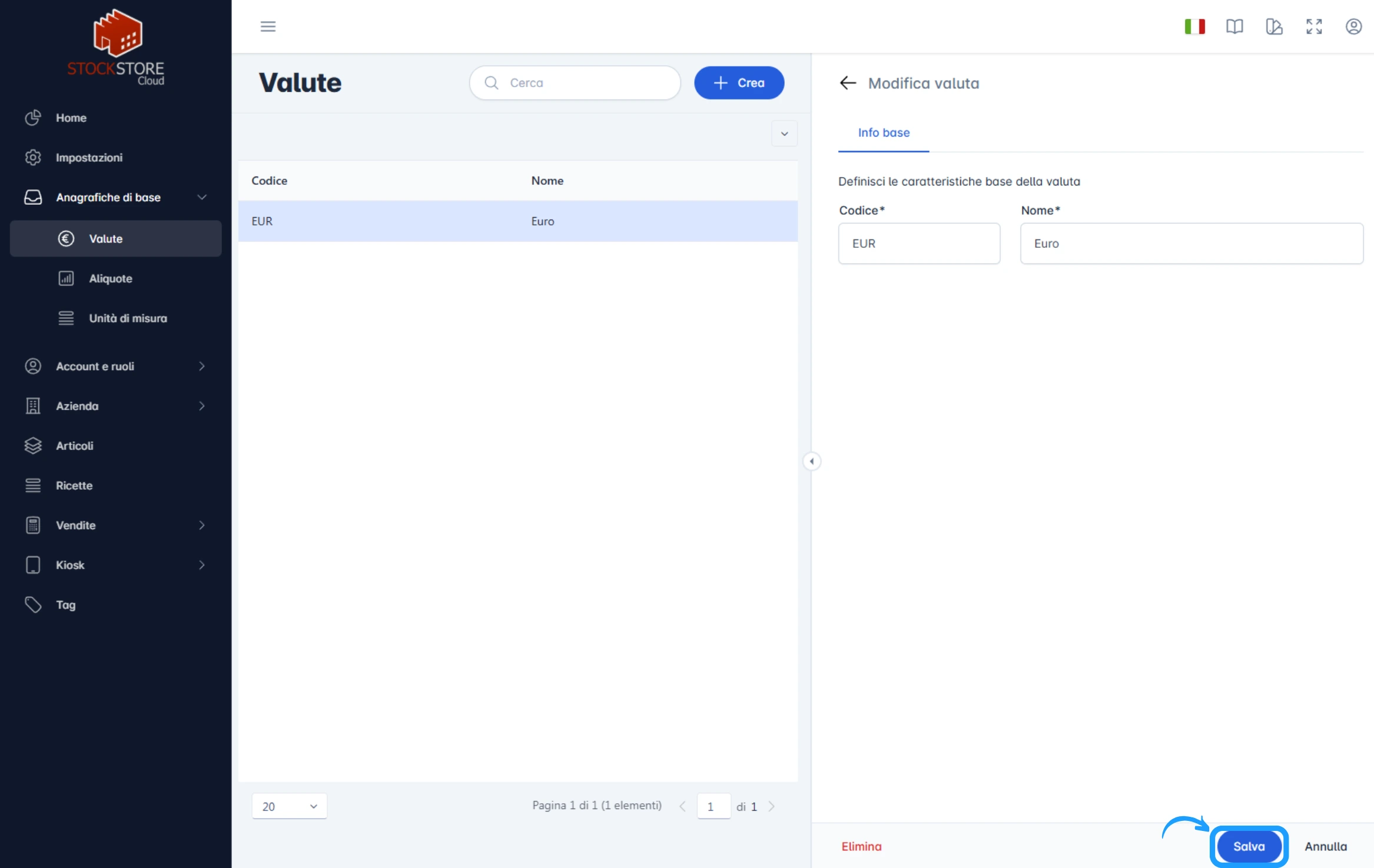This screenshot has height=868, width=1374.
Task: Click the Vendite calculator icon
Action: pos(33,525)
